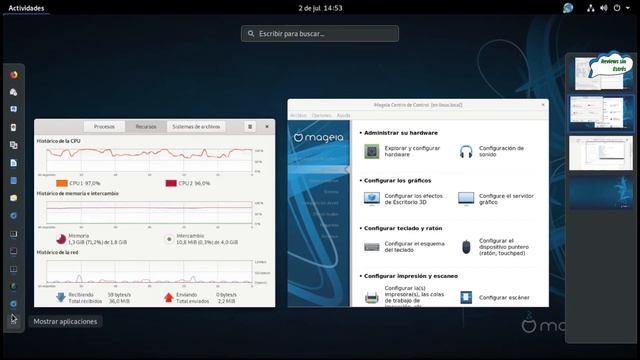
Task: Click the volume speaker icon in top bar
Action: (604, 8)
